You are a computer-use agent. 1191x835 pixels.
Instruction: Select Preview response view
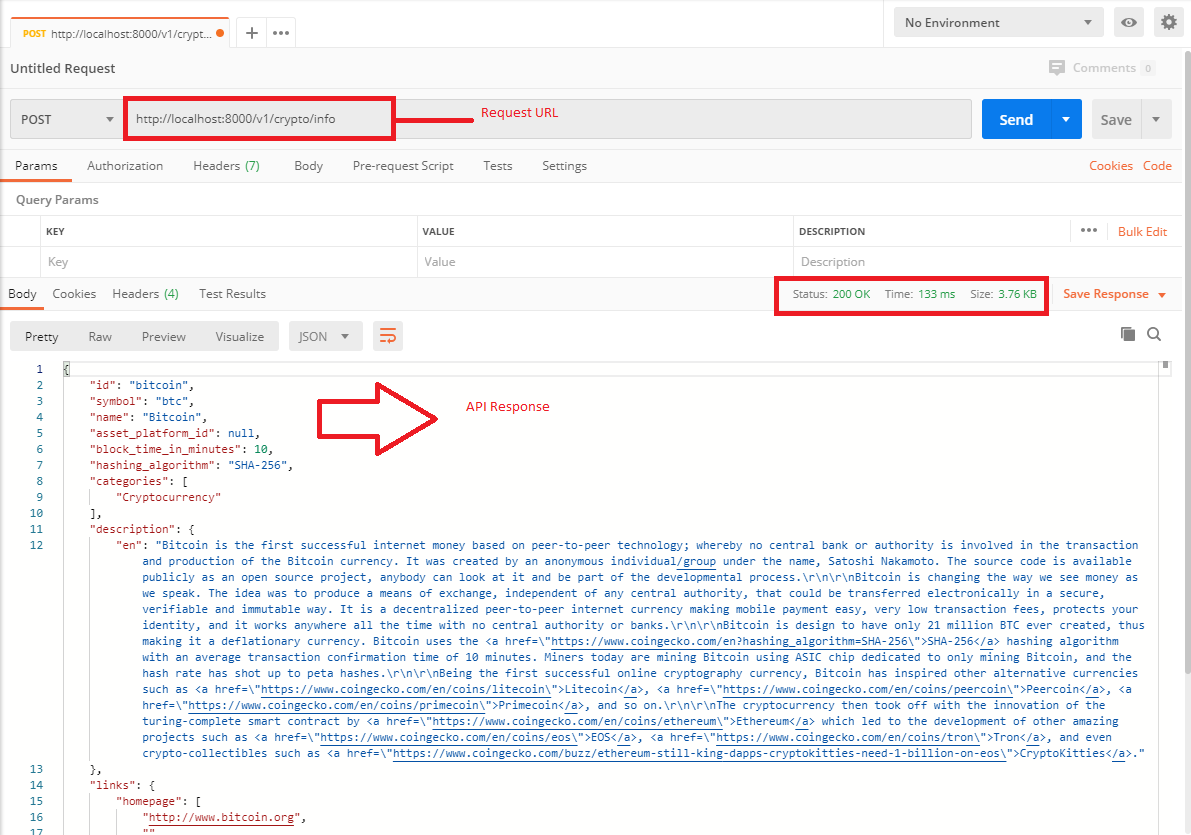(x=163, y=337)
